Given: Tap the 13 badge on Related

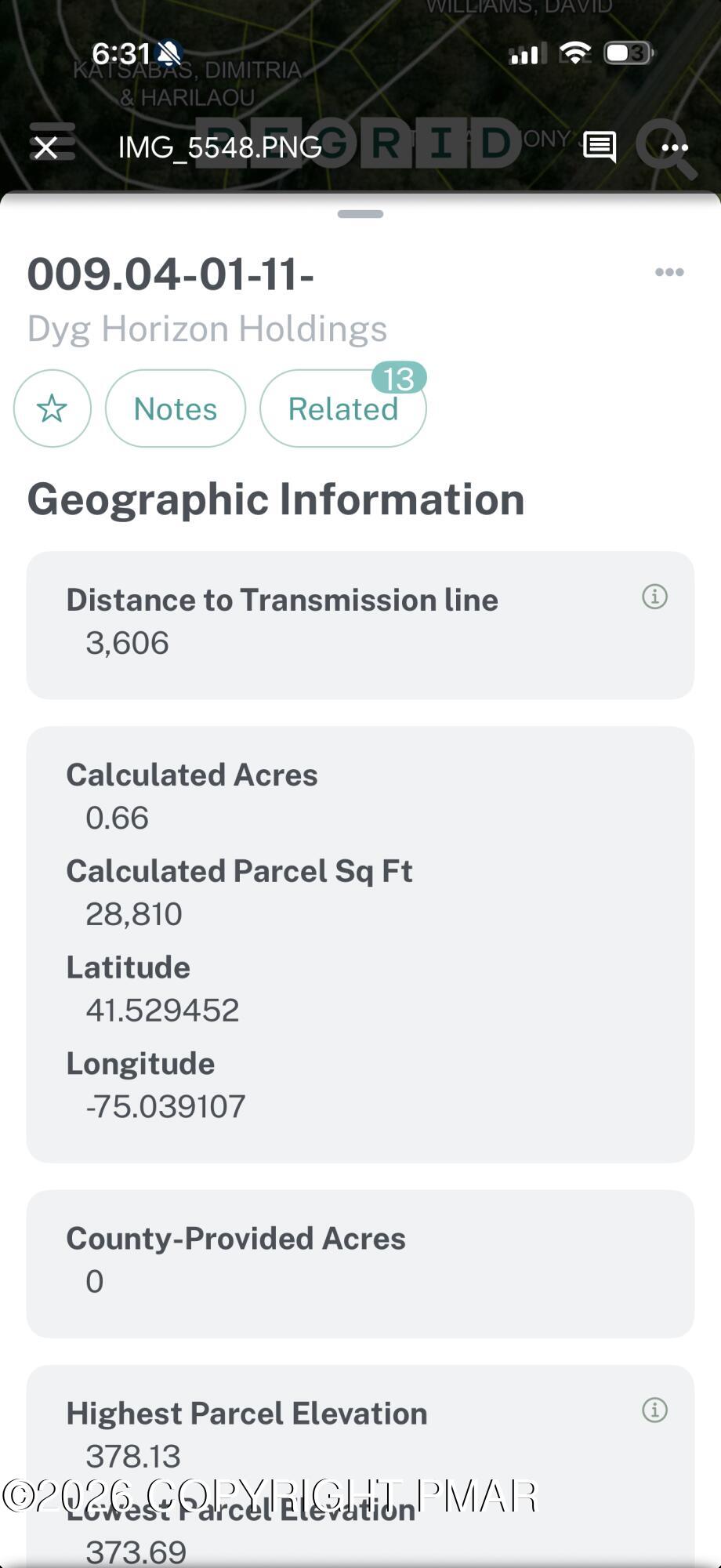Looking at the screenshot, I should click(x=399, y=378).
